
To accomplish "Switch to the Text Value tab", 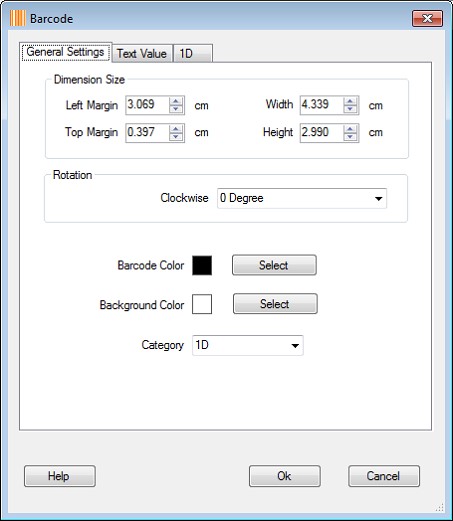I will 142,53.
